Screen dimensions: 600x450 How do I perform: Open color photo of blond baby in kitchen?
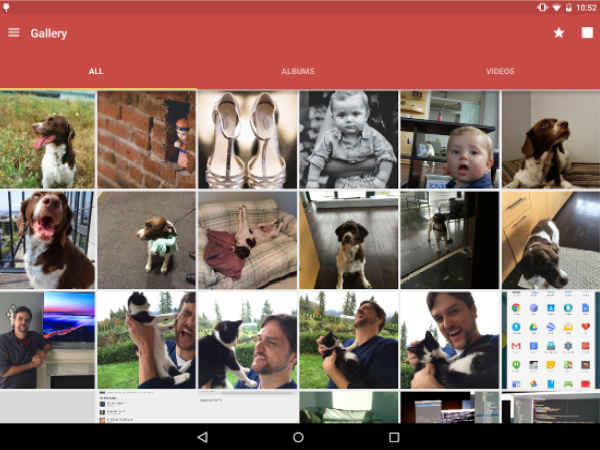(450, 139)
